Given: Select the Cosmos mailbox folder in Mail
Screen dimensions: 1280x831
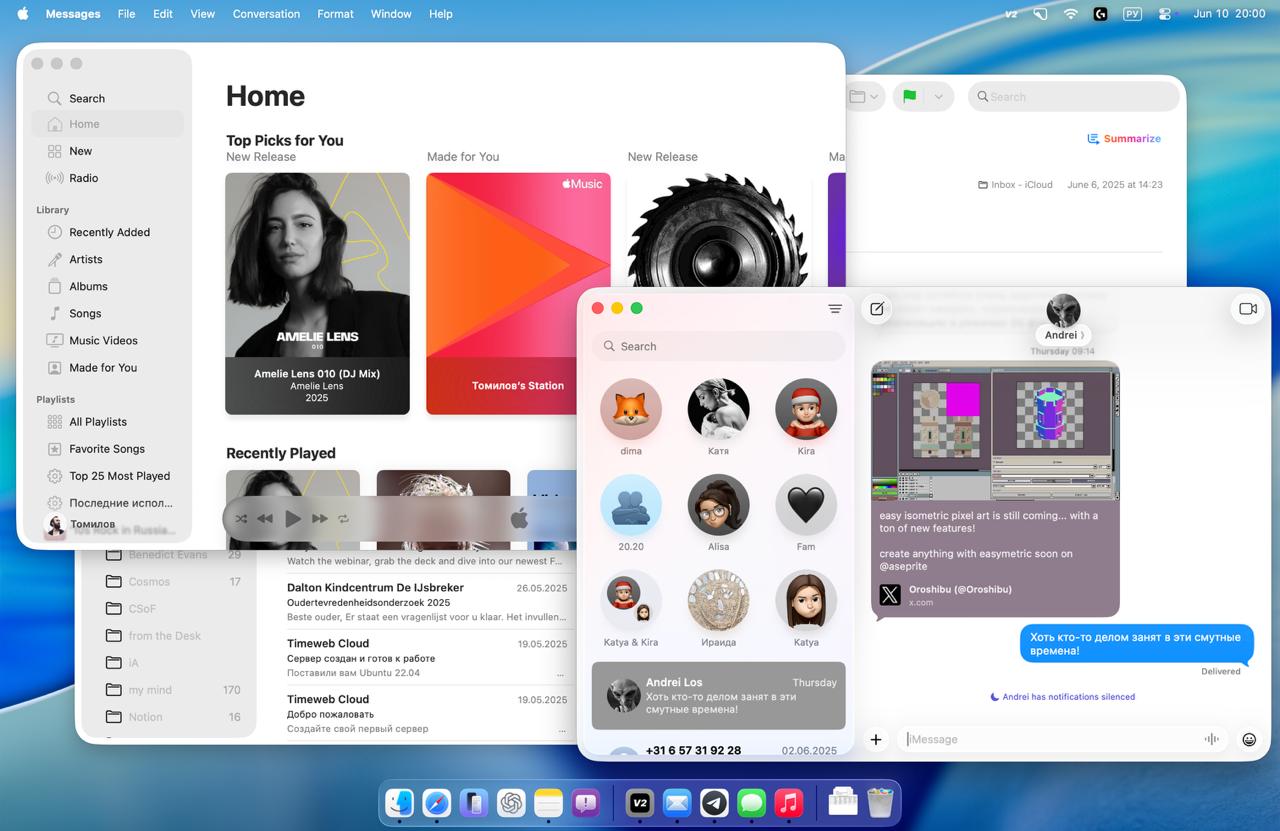Looking at the screenshot, I should pyautogui.click(x=173, y=581).
